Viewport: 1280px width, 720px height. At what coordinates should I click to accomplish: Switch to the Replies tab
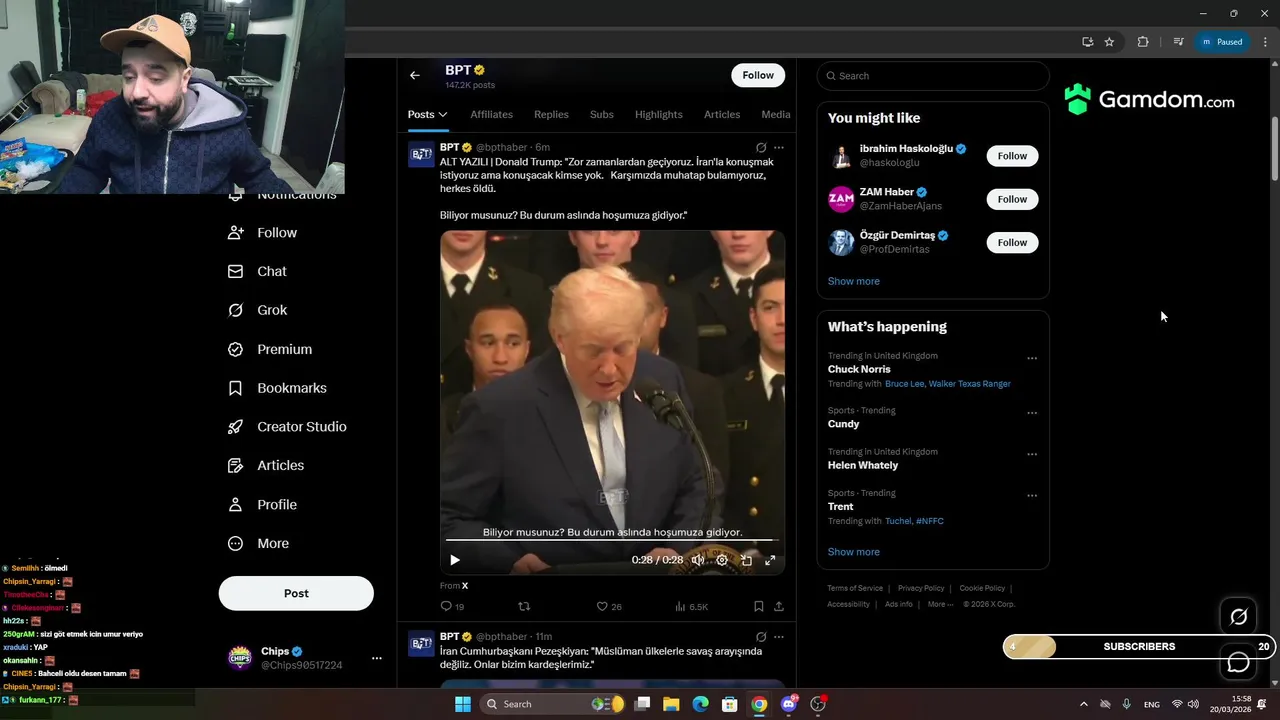[551, 114]
